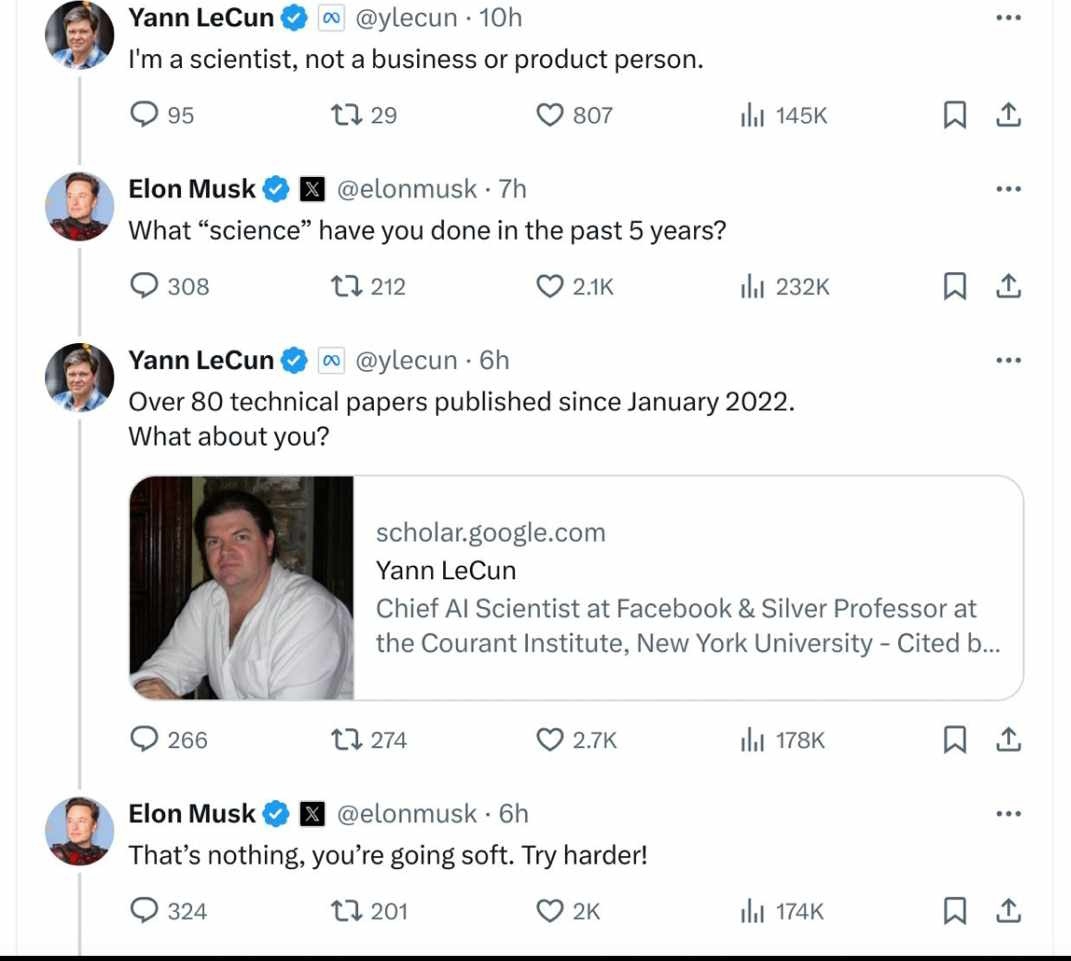Open Yann LeCun's profile avatar on top tweet
The width and height of the screenshot is (1071, 961).
[78, 36]
